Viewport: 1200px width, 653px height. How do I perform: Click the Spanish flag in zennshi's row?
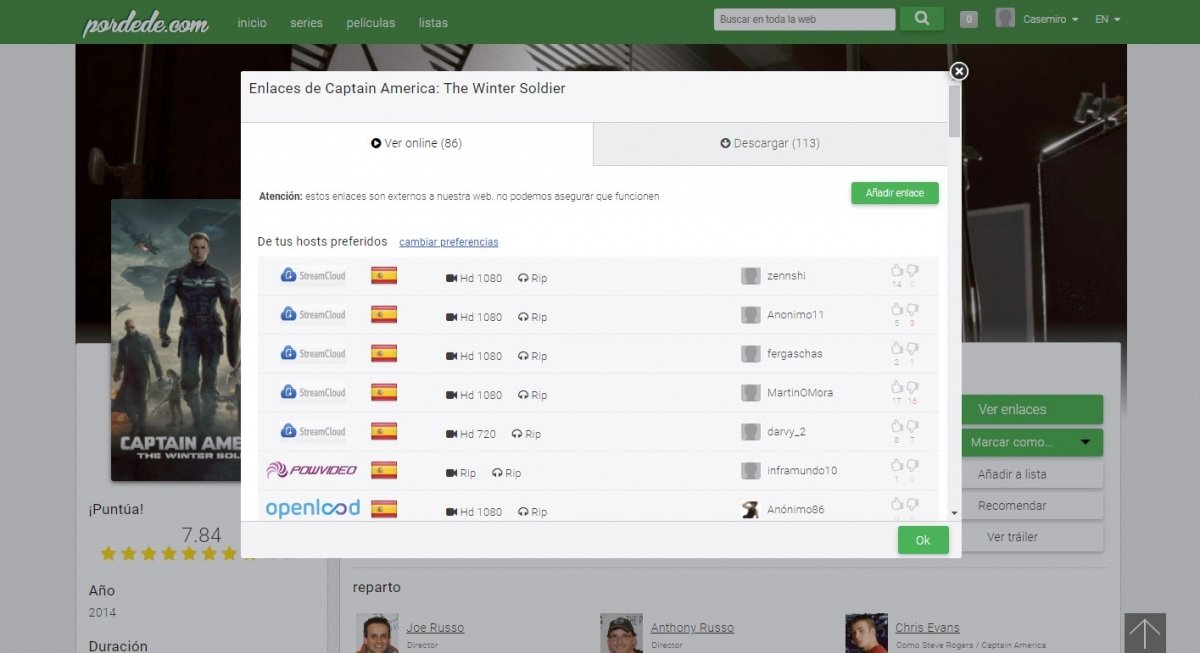(x=384, y=276)
